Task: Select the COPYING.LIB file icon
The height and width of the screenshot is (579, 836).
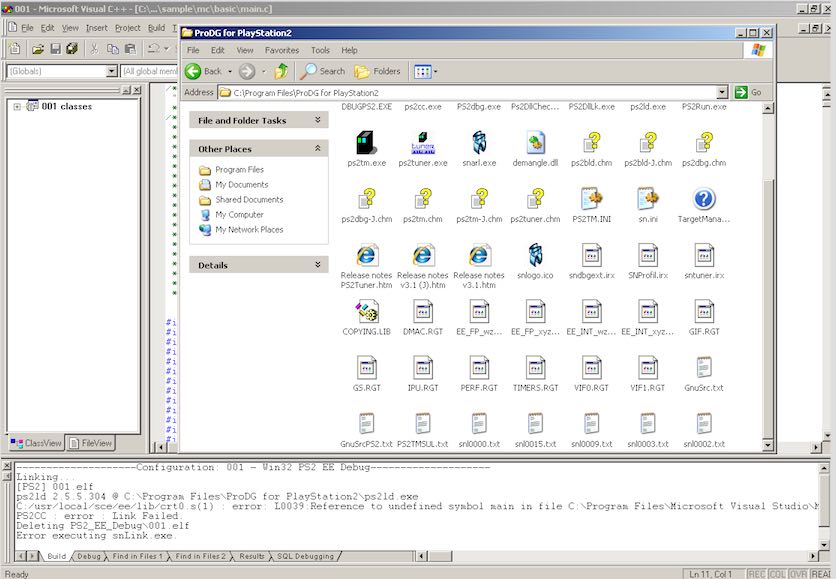Action: coord(366,312)
